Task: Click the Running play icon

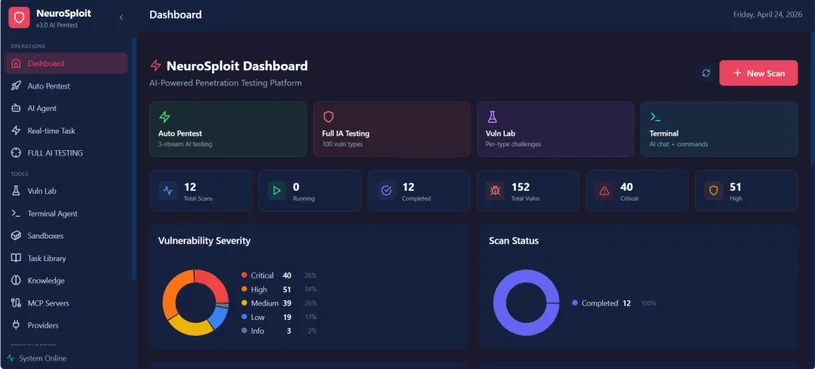Action: point(277,191)
